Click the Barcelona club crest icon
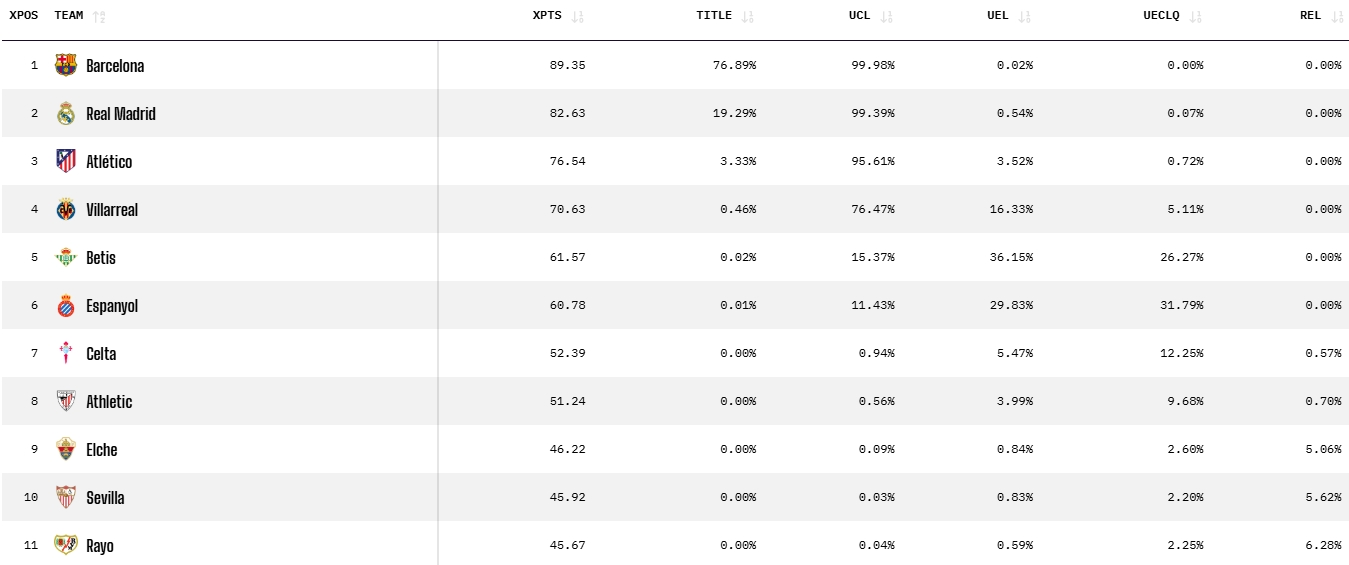 pos(66,65)
